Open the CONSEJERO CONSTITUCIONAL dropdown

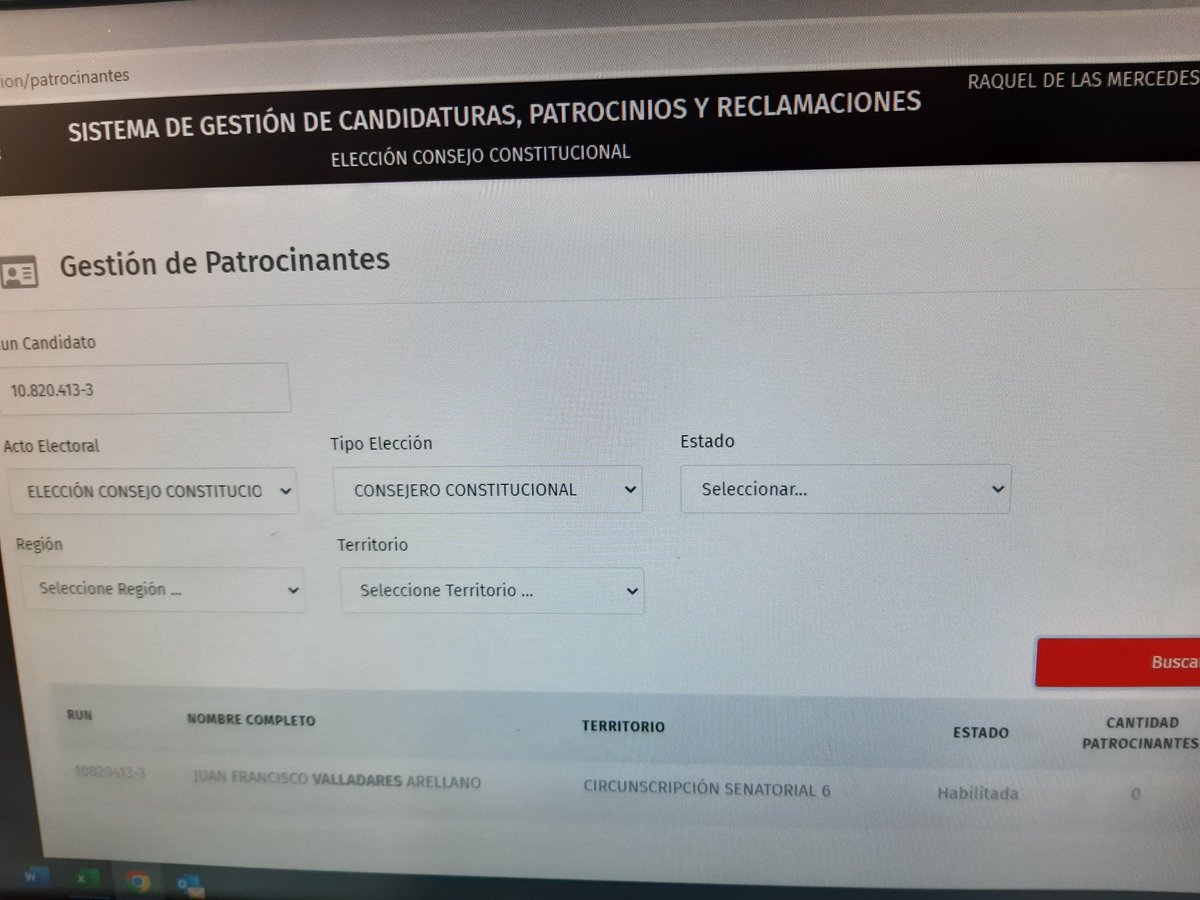click(x=487, y=489)
